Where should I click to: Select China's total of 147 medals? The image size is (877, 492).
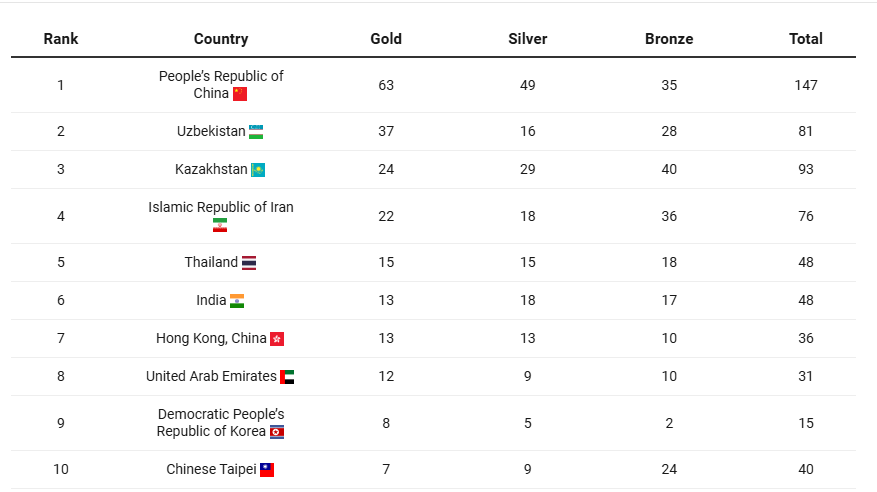(x=806, y=85)
